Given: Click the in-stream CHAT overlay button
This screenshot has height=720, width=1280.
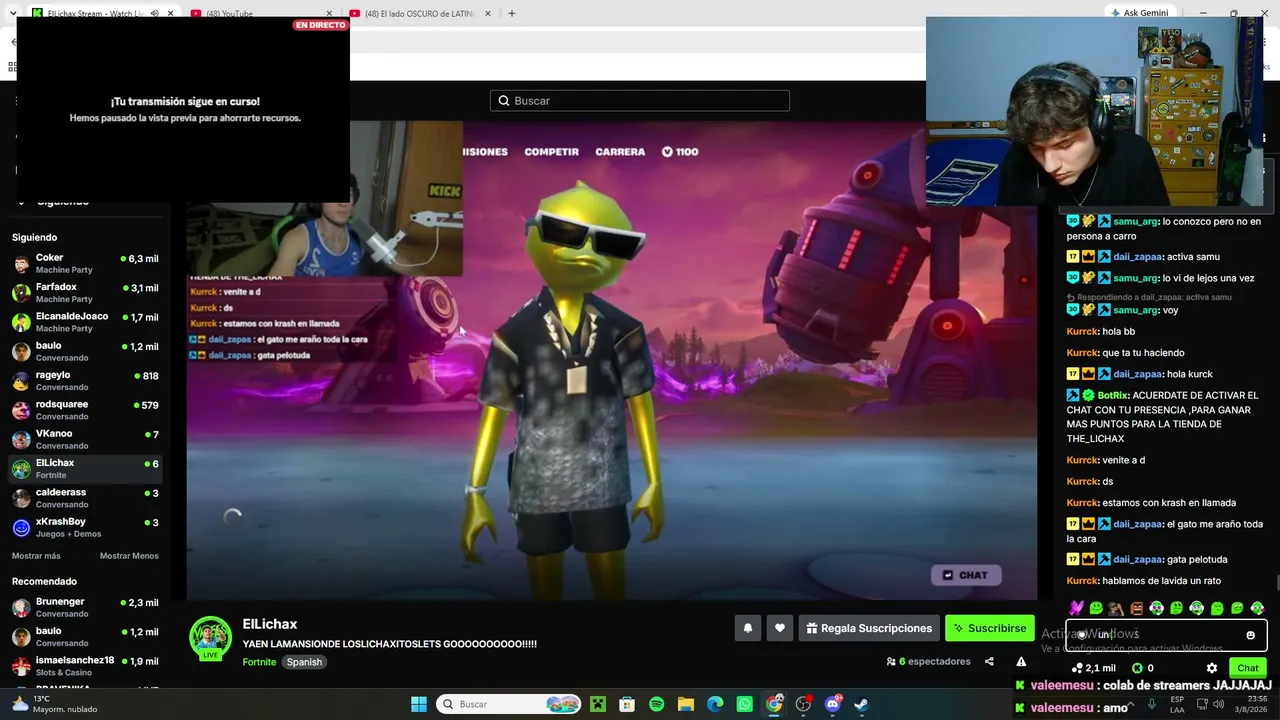Looking at the screenshot, I should click(965, 575).
